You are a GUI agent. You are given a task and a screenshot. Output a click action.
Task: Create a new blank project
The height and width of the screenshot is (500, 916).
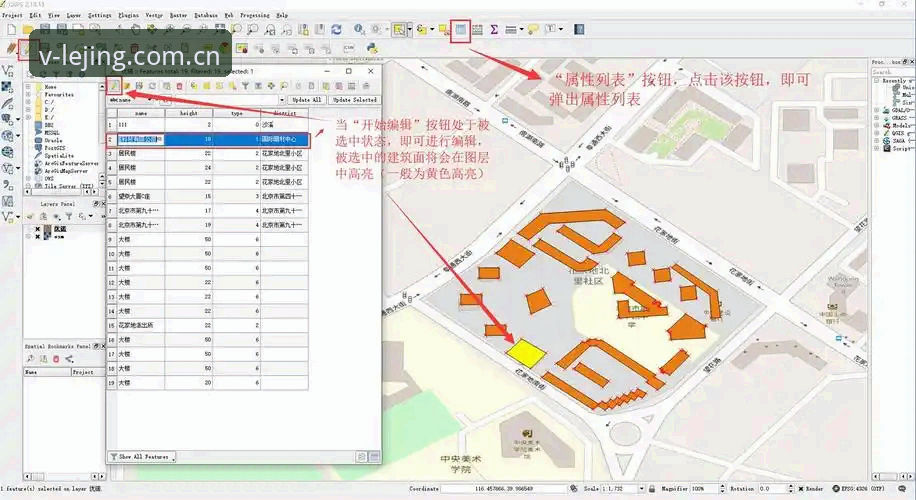(x=12, y=29)
